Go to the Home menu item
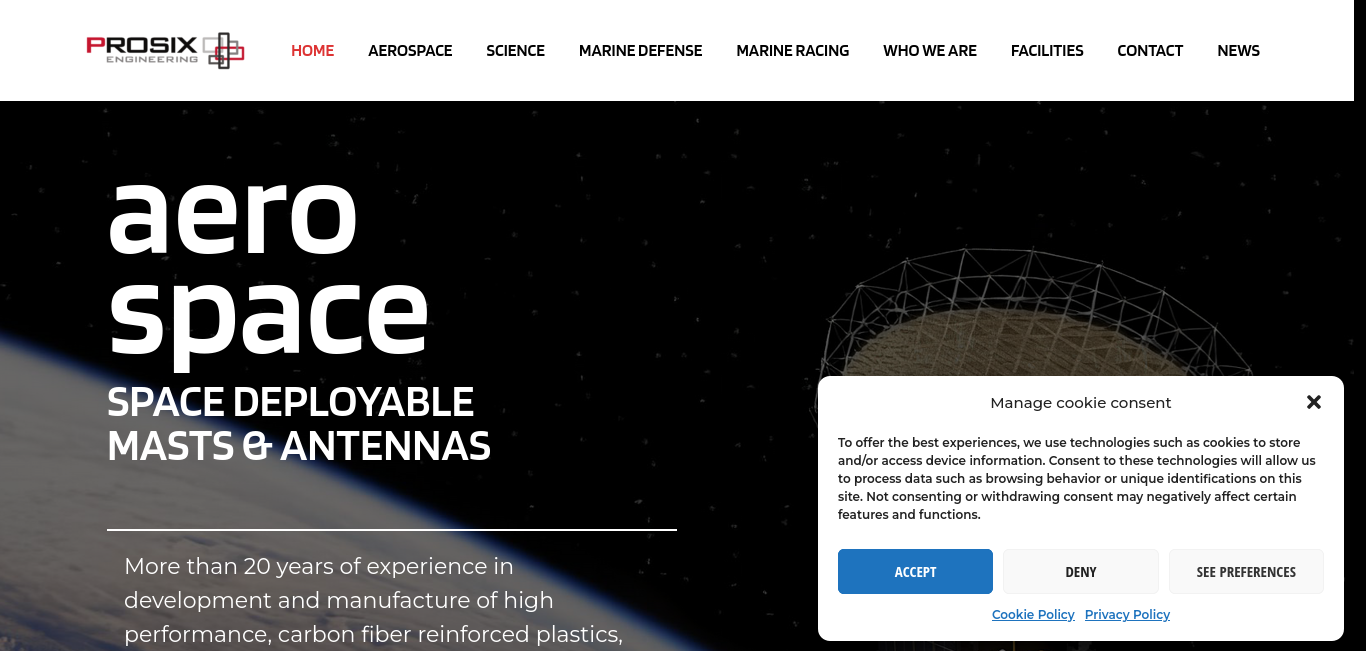This screenshot has width=1366, height=651. (313, 51)
